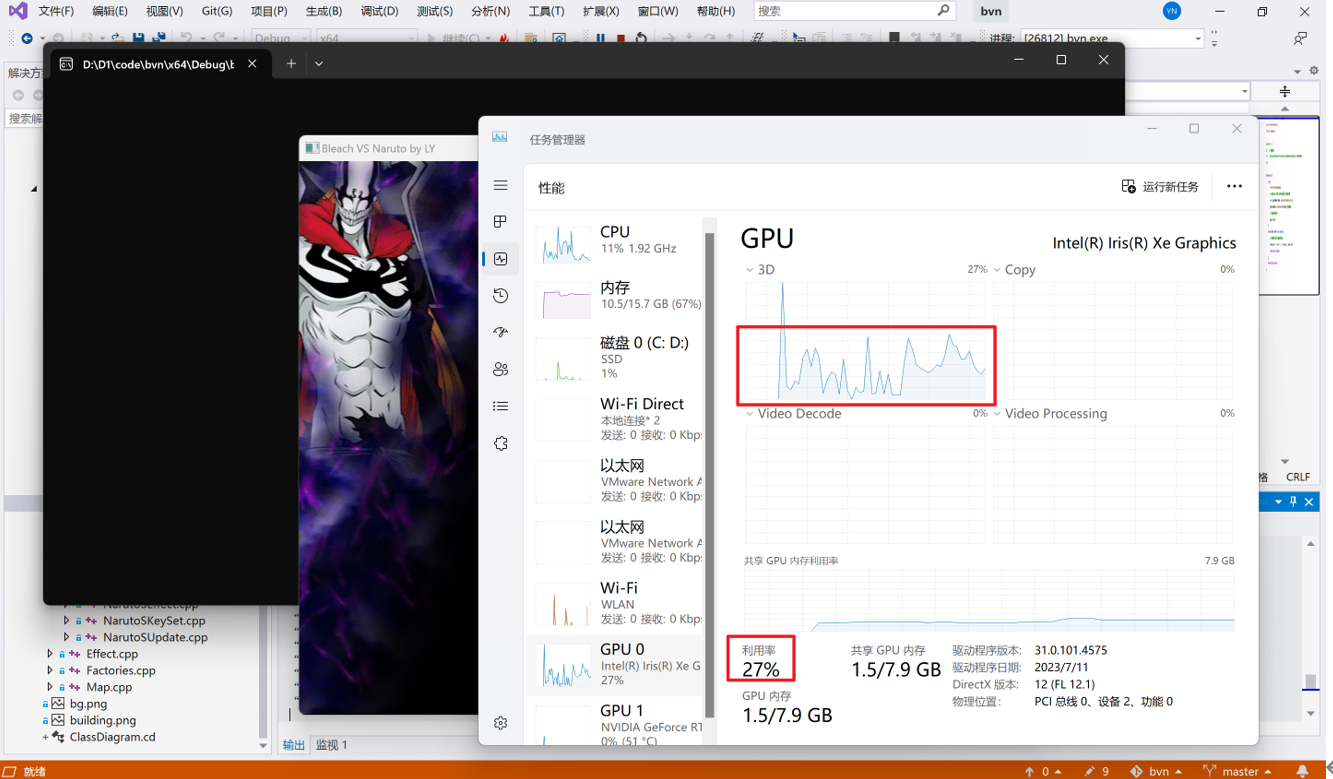This screenshot has width=1333, height=779.
Task: Open new tab in the terminal window
Action: pos(291,63)
